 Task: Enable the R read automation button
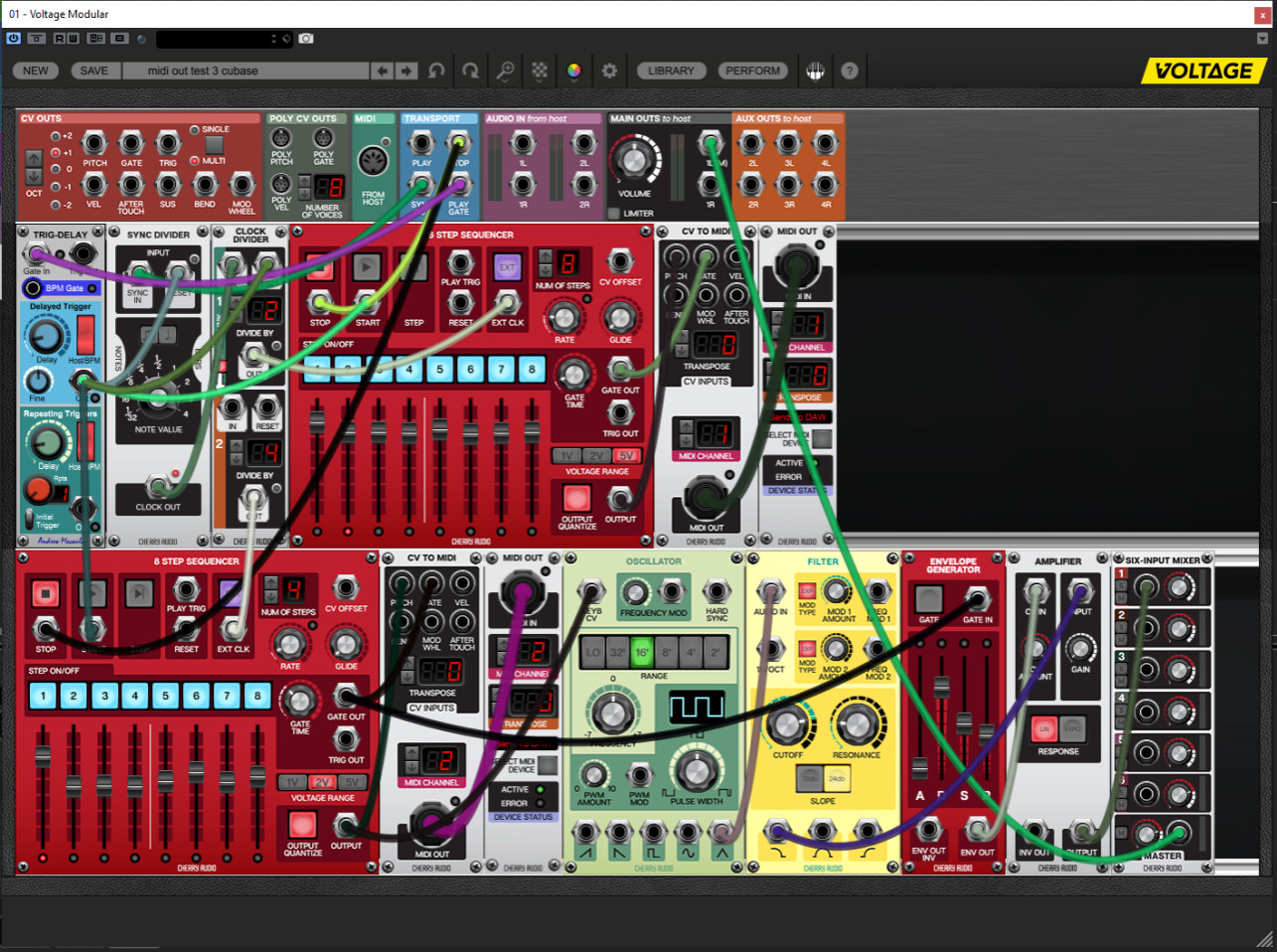pyautogui.click(x=60, y=39)
